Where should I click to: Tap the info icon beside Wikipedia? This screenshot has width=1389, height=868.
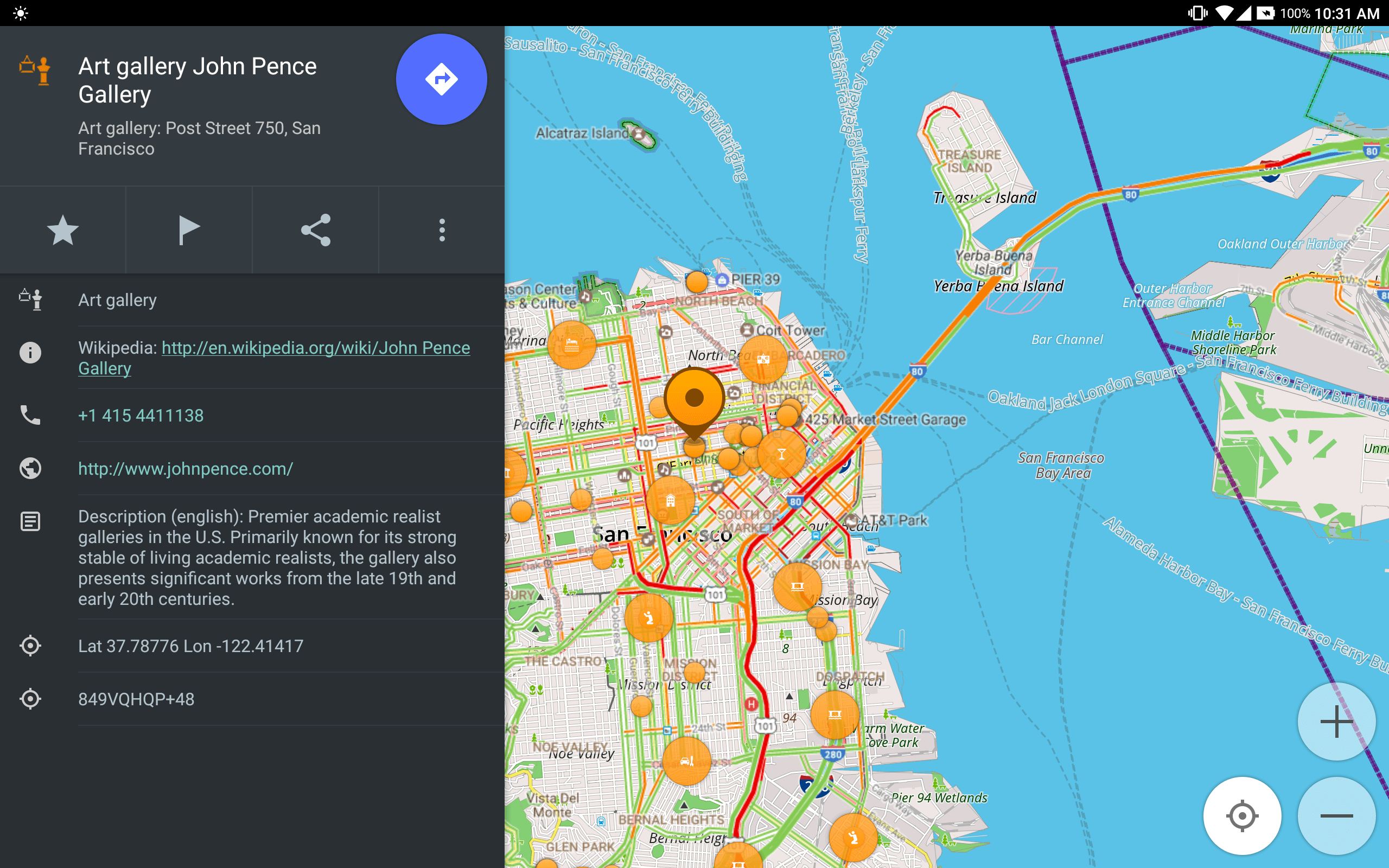pos(30,352)
